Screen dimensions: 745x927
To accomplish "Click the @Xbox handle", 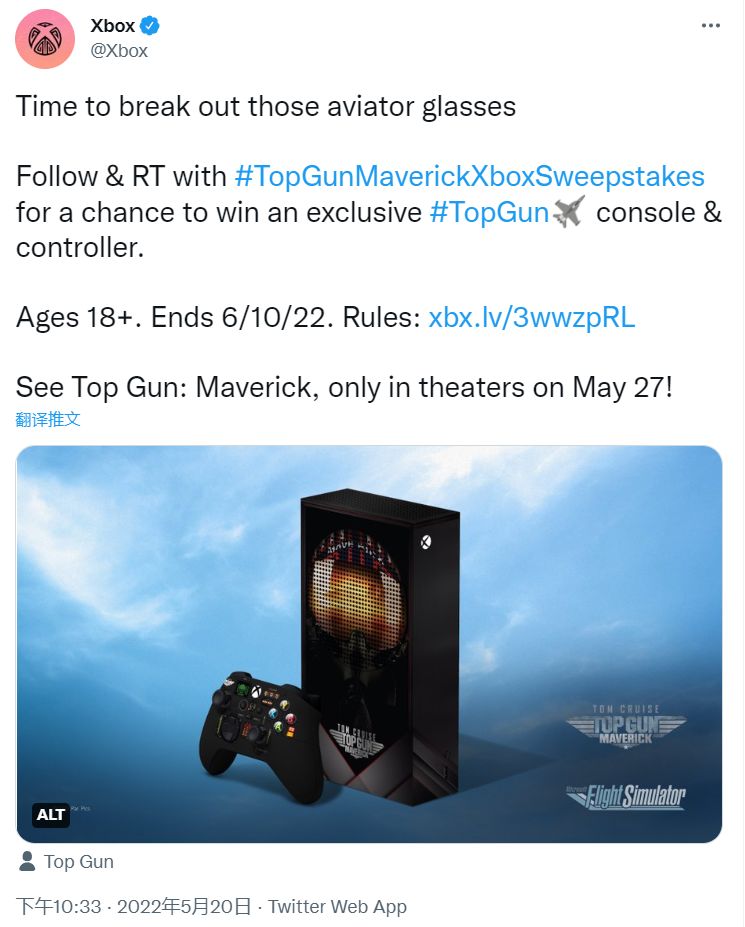I will (119, 51).
